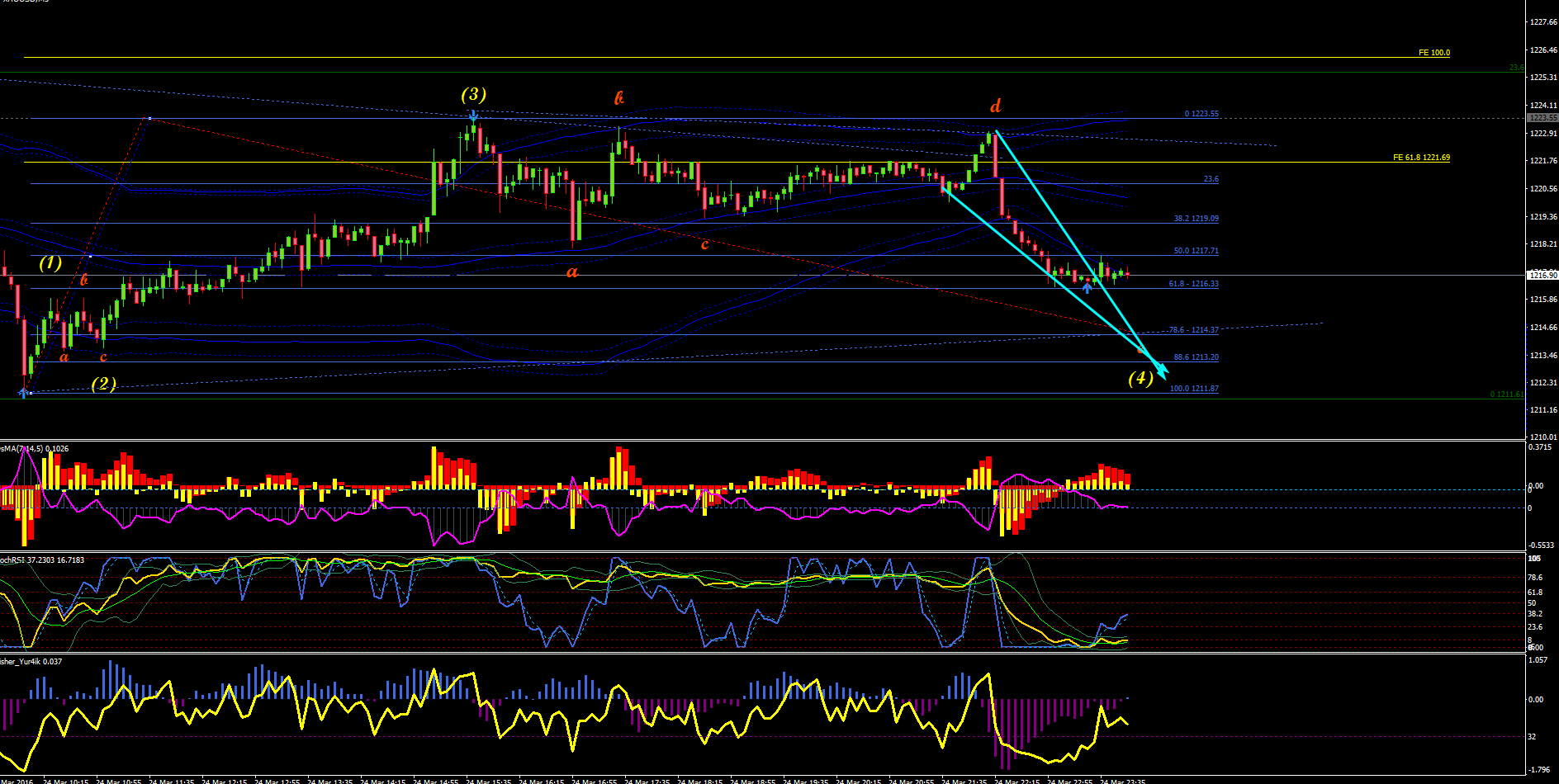Click the '0 1223.55' Fibonacci label
This screenshot has height=784, width=1559.
tap(1201, 114)
